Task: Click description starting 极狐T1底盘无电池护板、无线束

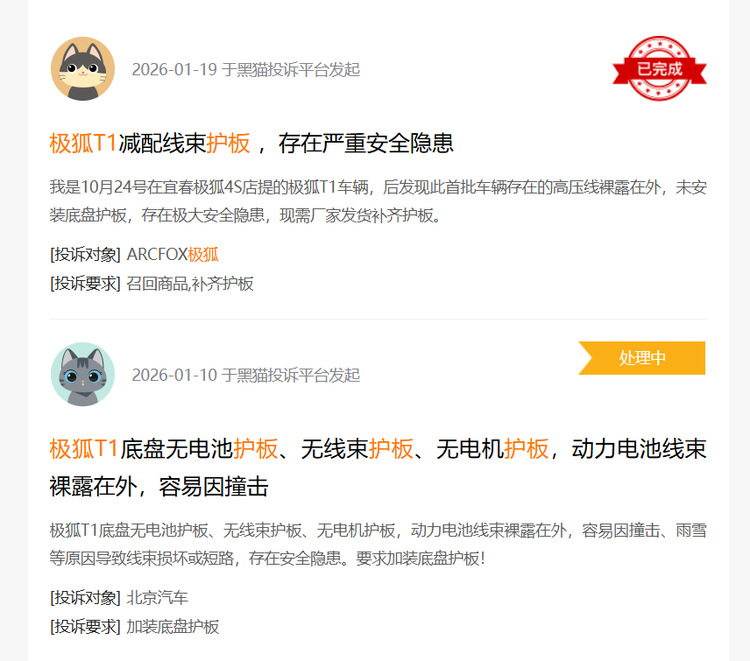Action: [x=378, y=544]
